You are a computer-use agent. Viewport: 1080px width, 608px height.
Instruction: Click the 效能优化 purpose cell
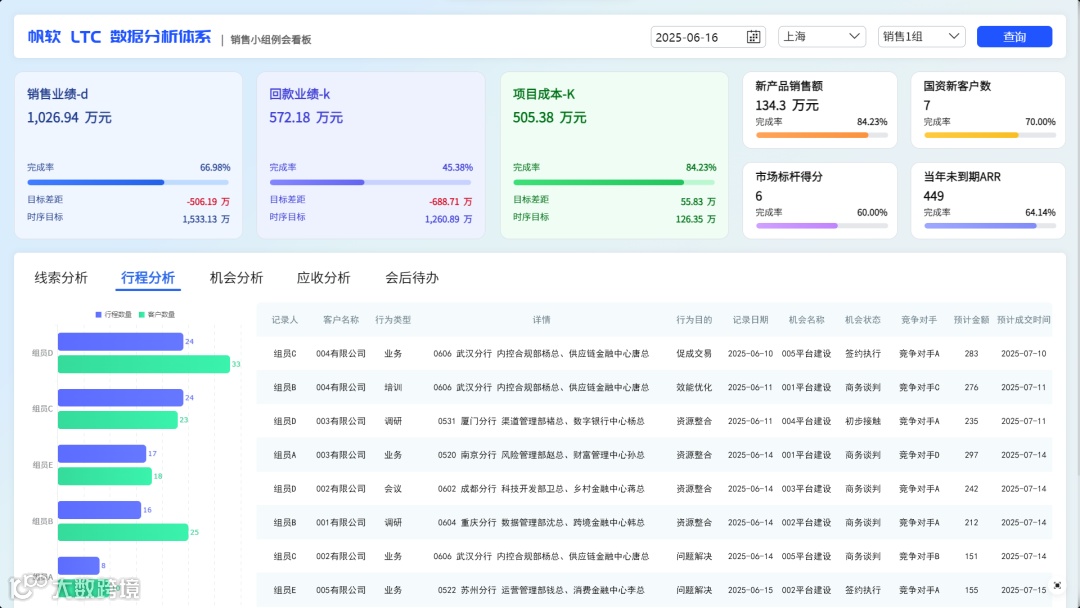tap(694, 388)
